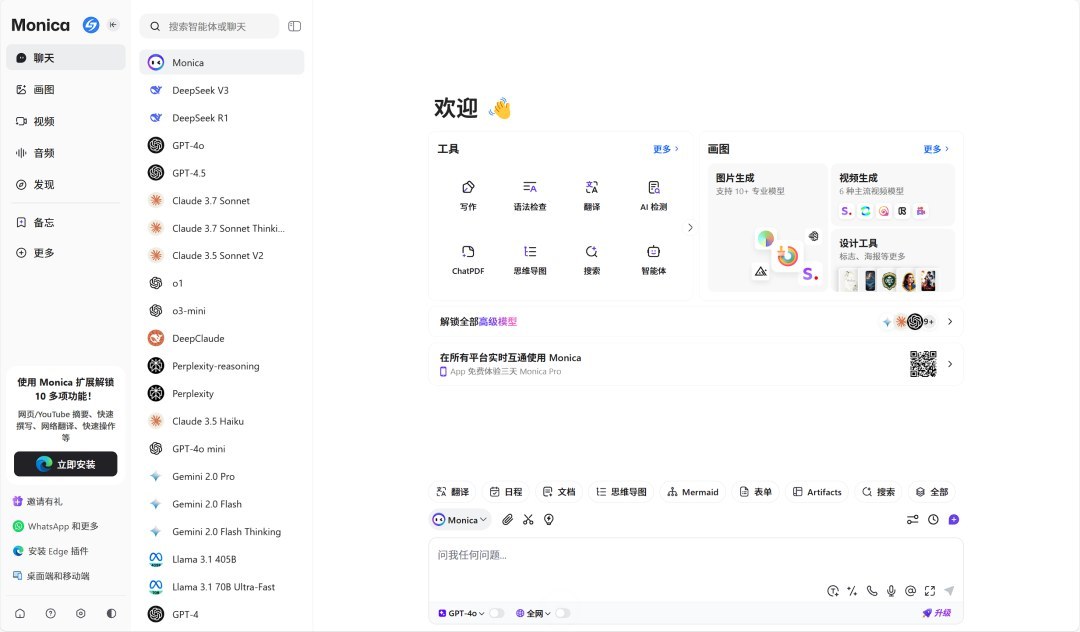Open the Monica bot selector dropdown
Image resolution: width=1080 pixels, height=632 pixels.
(x=460, y=520)
